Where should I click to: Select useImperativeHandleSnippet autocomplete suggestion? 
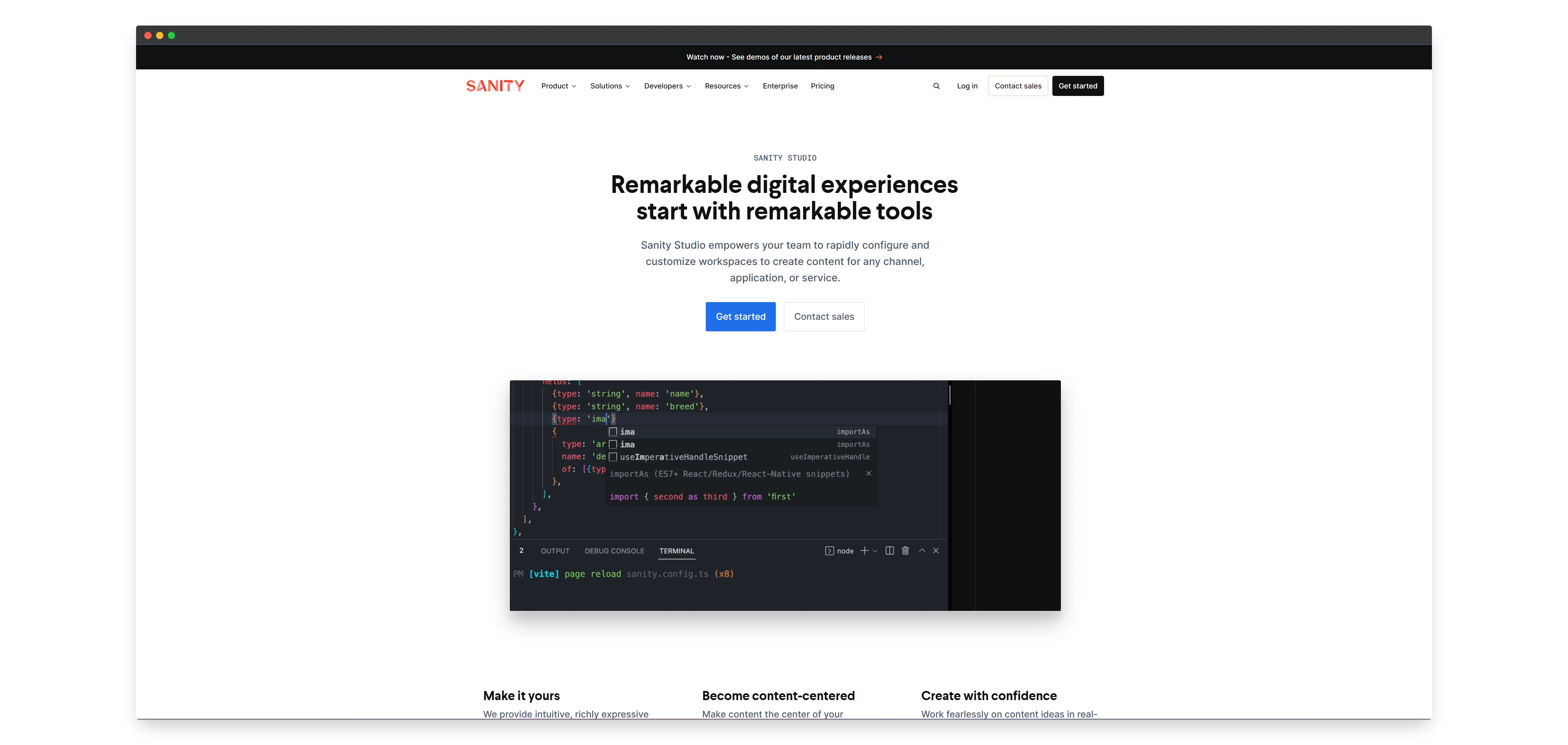click(x=683, y=457)
